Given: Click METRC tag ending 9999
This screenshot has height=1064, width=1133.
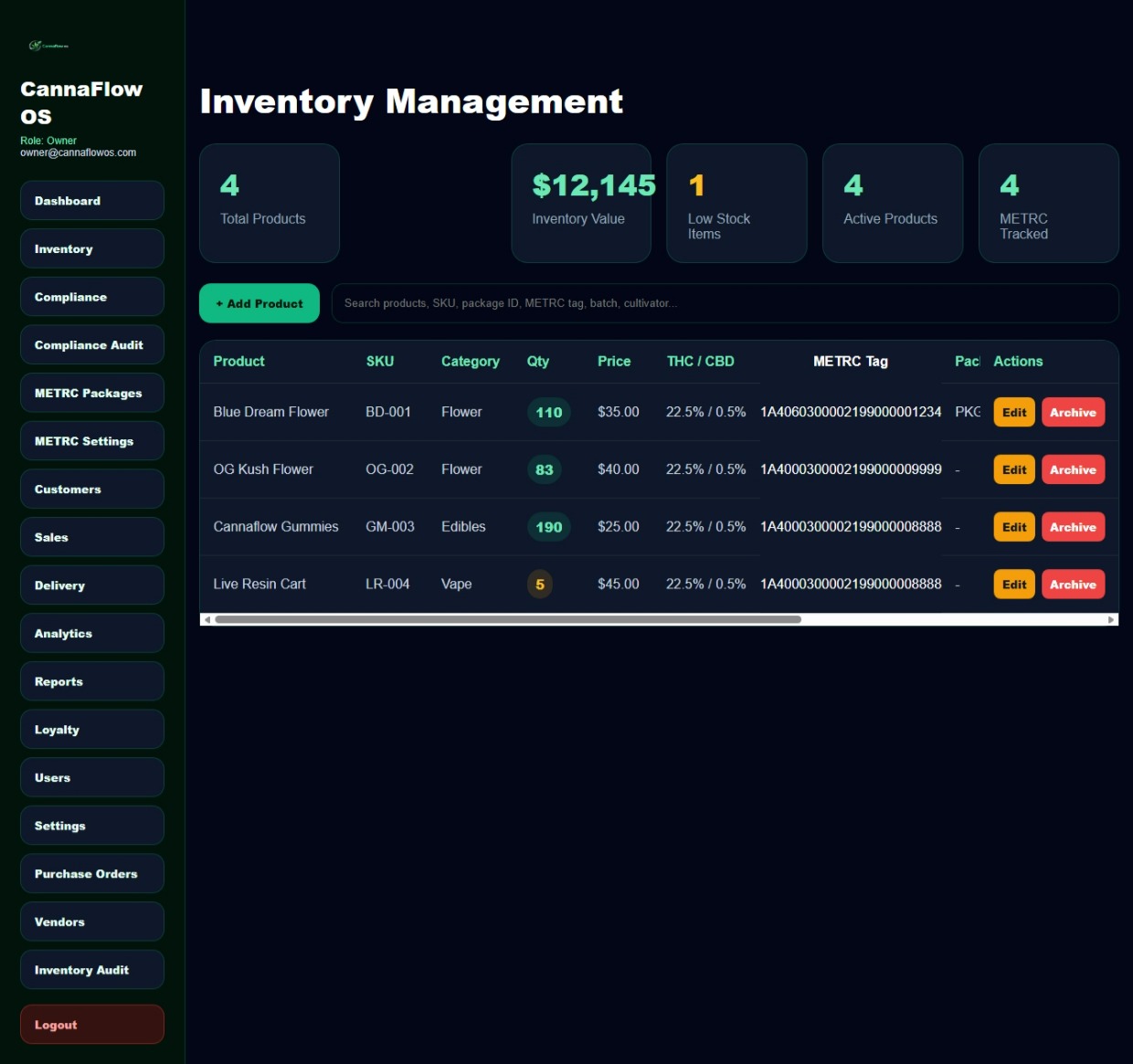Looking at the screenshot, I should click(851, 469).
